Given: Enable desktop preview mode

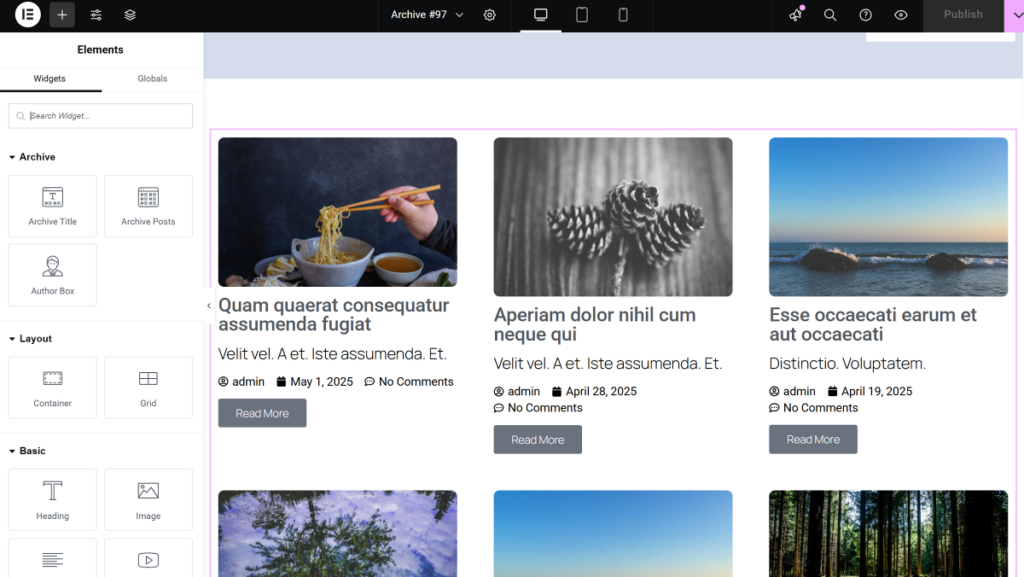Looking at the screenshot, I should tap(541, 15).
